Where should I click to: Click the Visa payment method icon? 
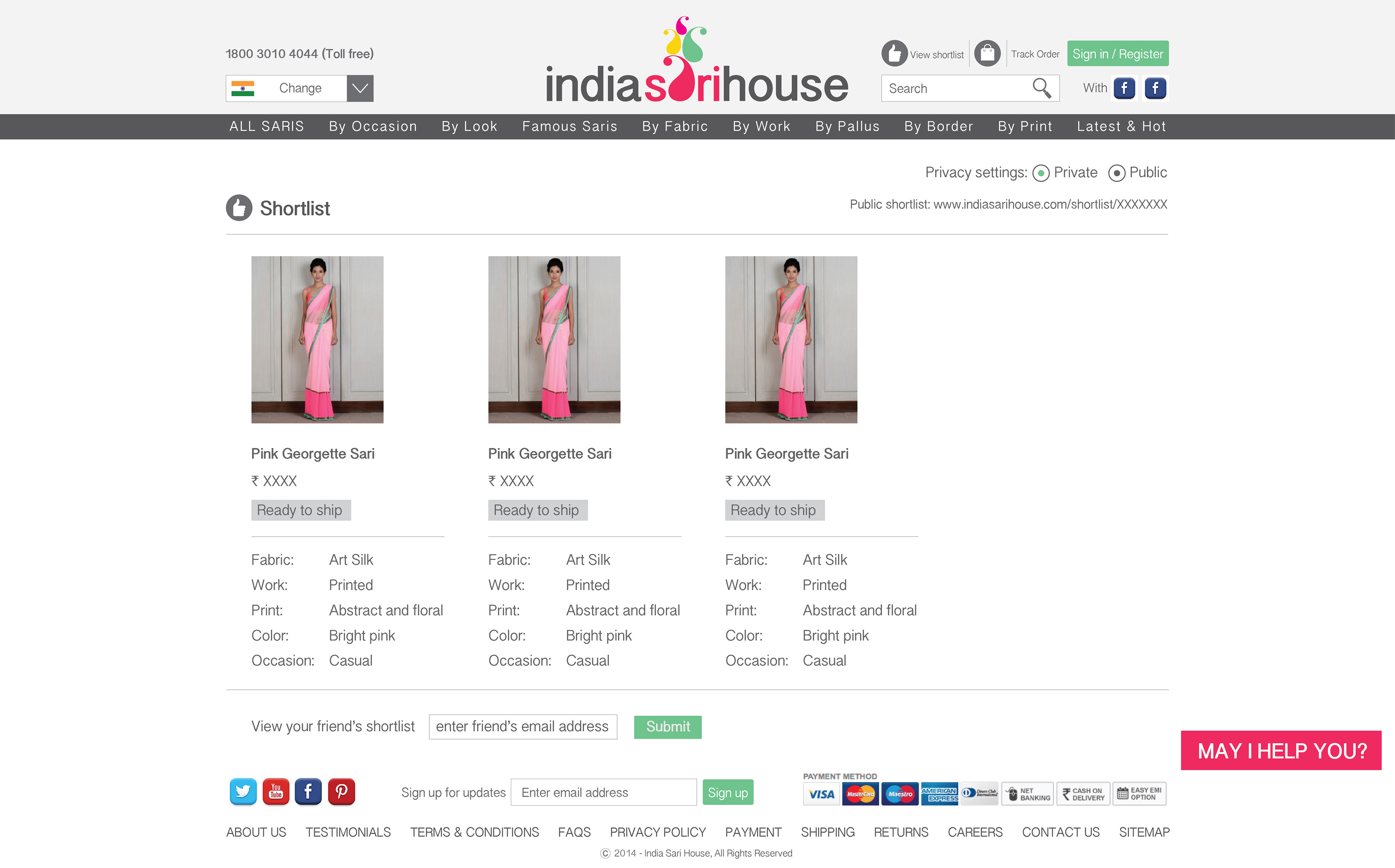click(x=821, y=795)
